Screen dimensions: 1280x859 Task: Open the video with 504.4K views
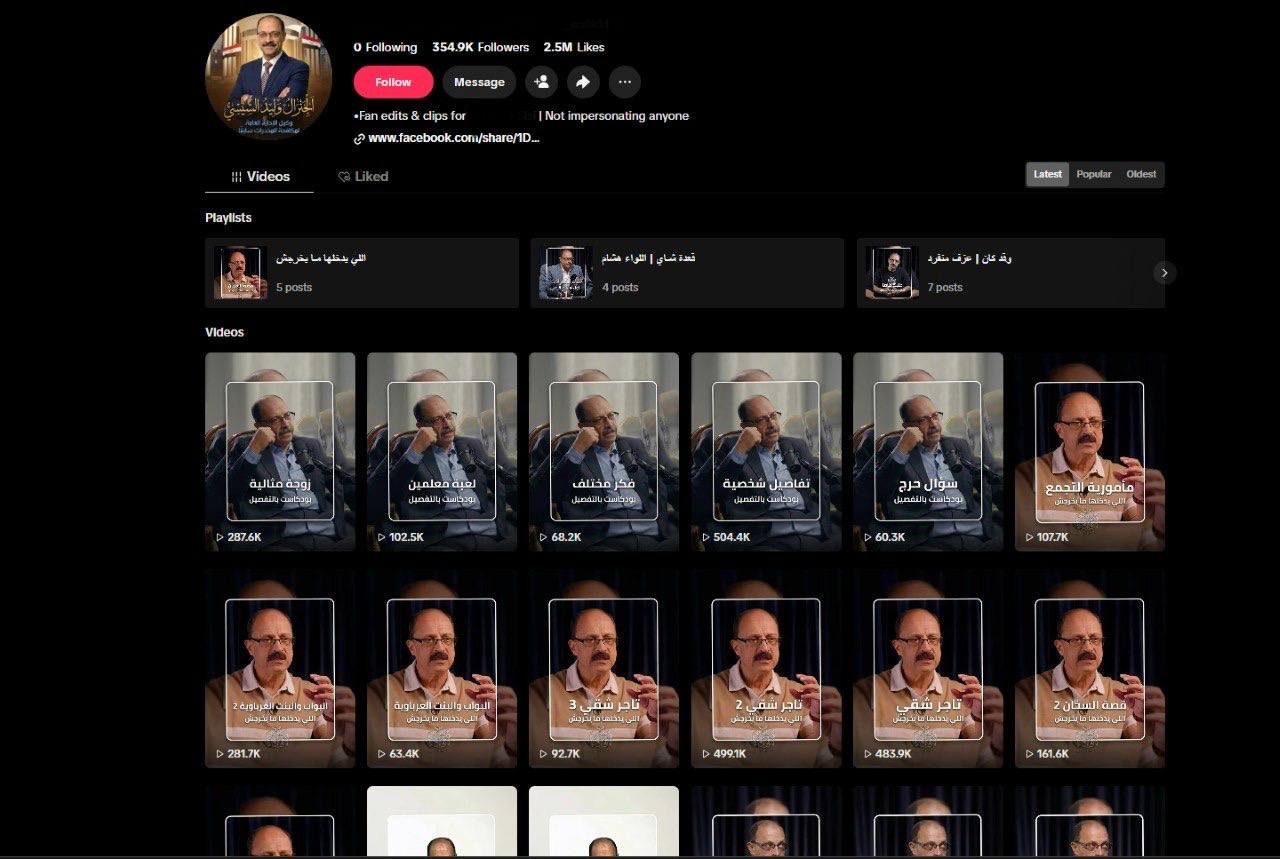point(766,451)
